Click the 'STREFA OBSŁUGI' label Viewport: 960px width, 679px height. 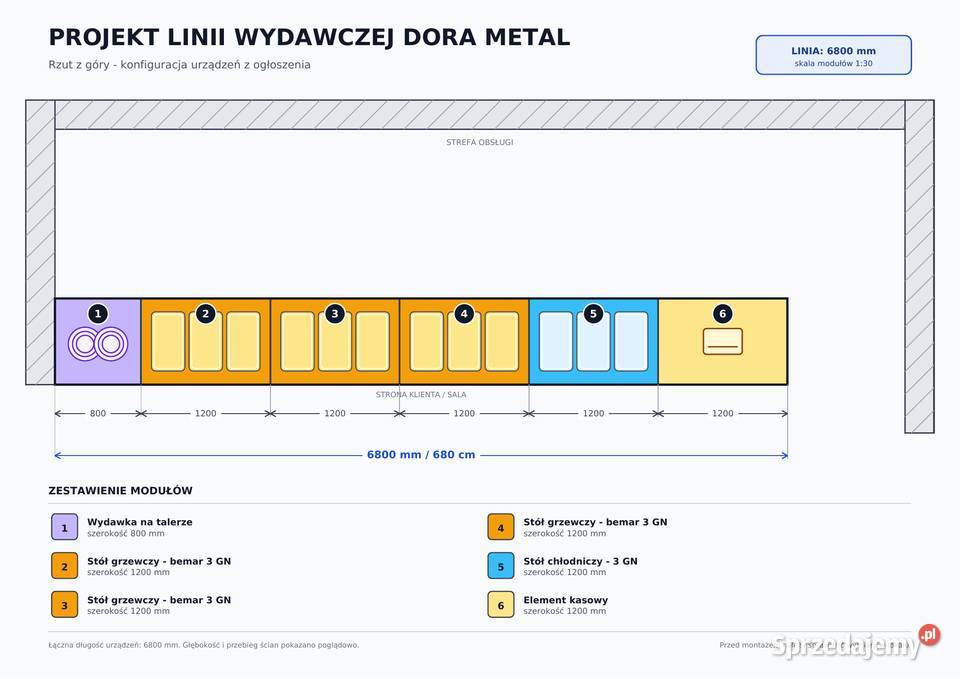(479, 142)
